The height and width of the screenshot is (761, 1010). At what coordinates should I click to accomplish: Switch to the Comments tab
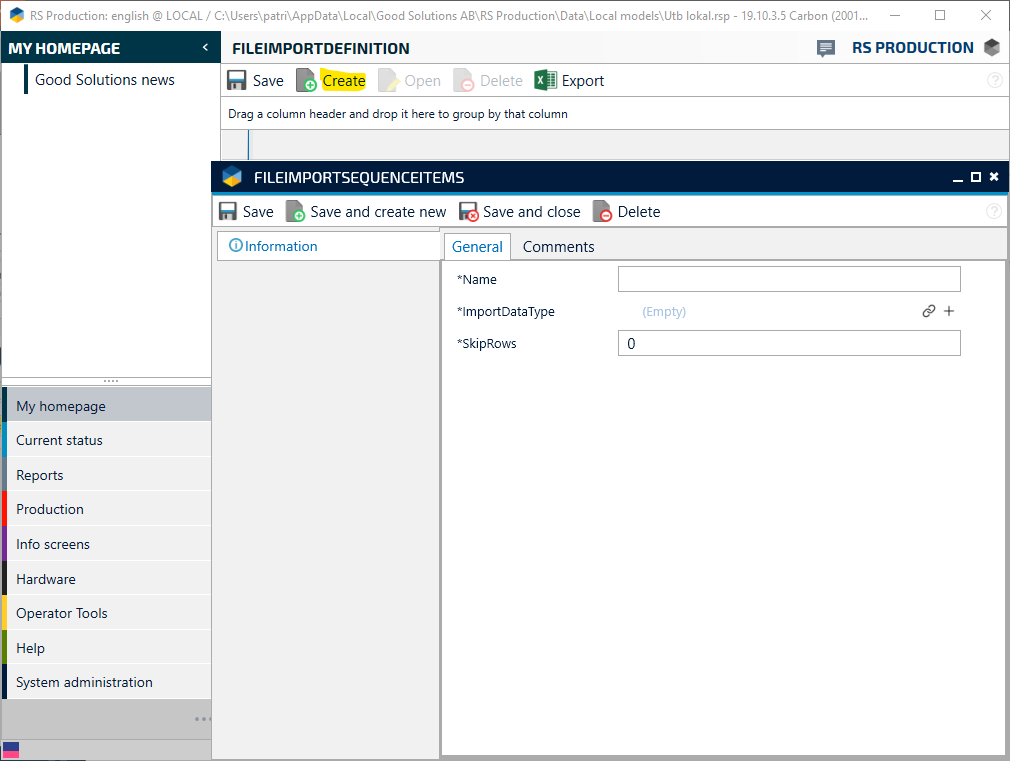558,247
